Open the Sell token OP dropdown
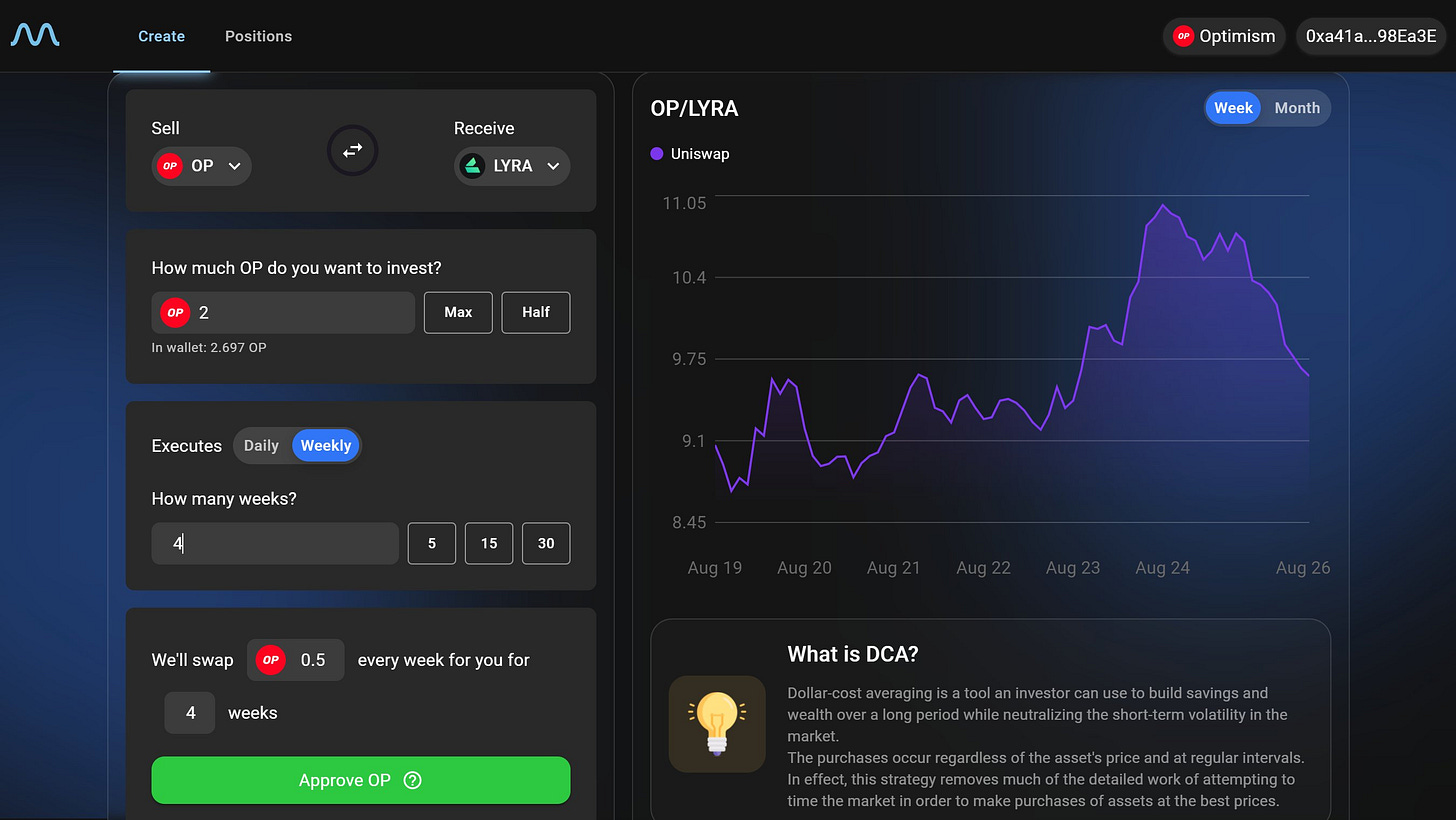The height and width of the screenshot is (820, 1456). click(202, 166)
